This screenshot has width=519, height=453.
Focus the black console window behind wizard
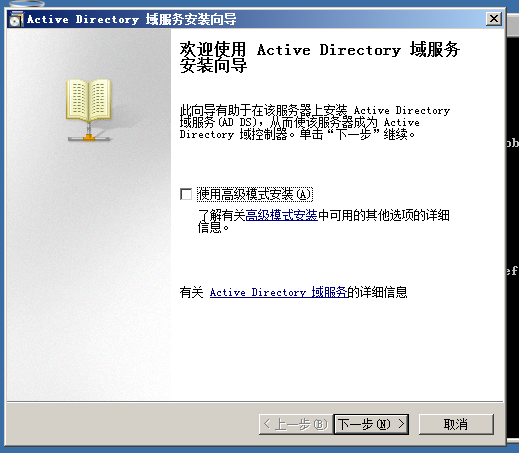[513, 207]
